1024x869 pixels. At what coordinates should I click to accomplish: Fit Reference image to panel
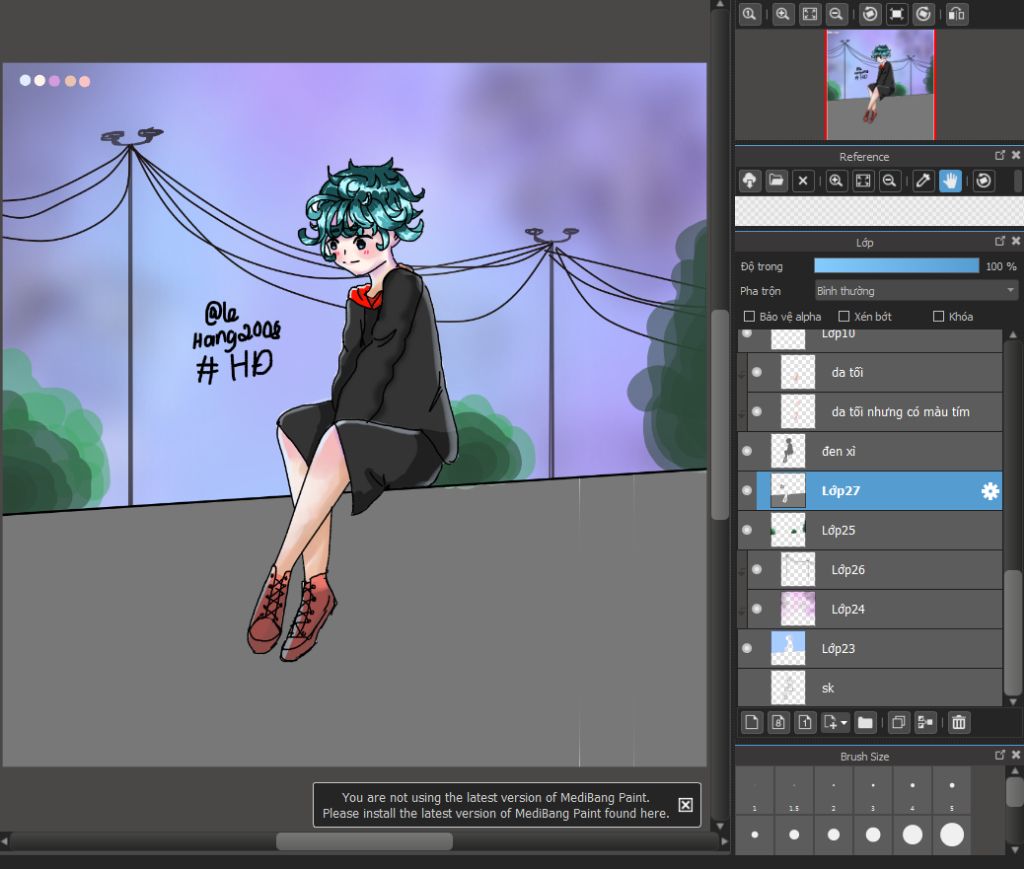coord(863,181)
